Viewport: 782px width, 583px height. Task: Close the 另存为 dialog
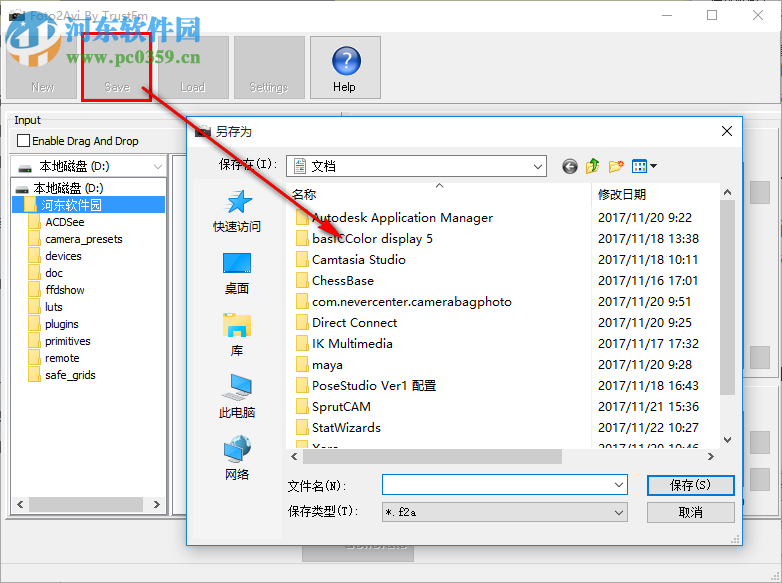coord(727,131)
